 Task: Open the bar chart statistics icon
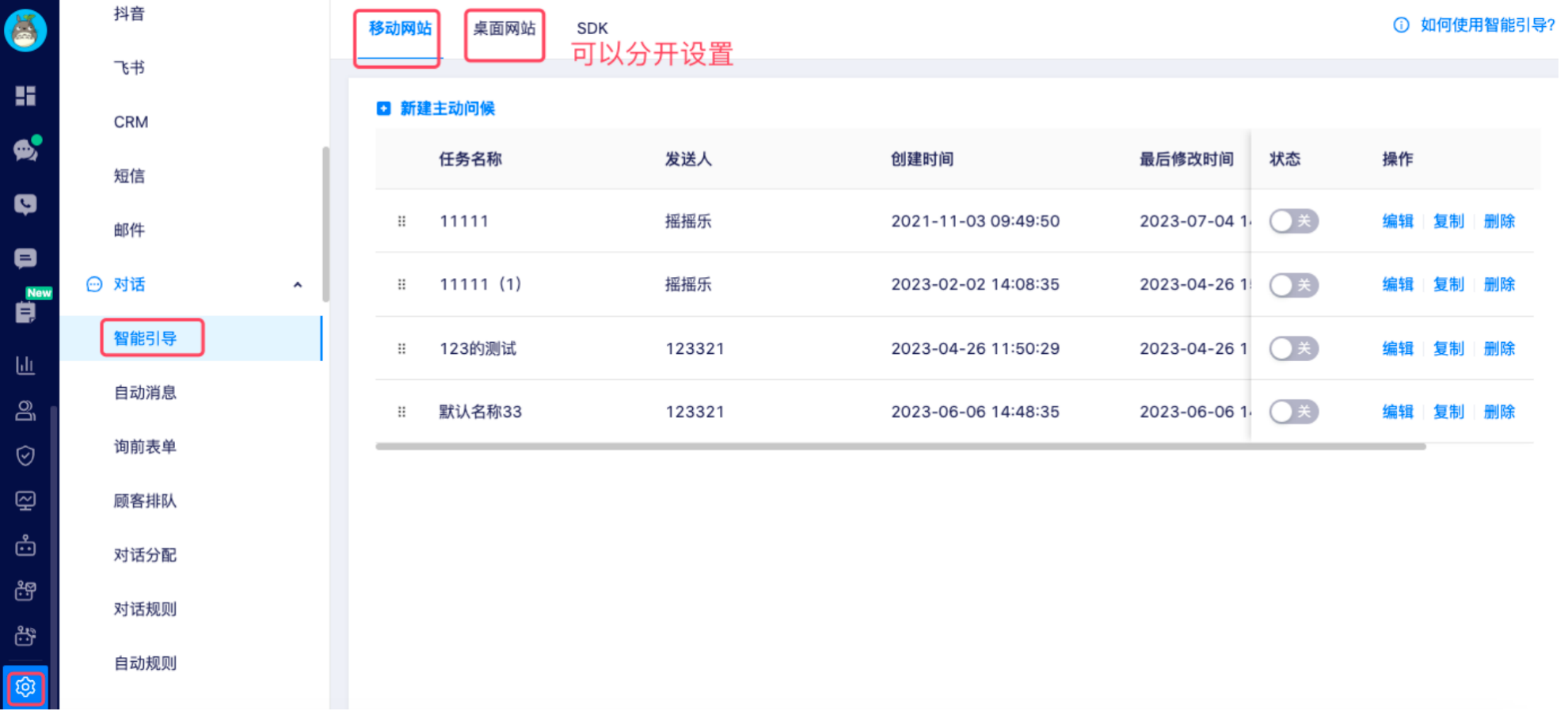pos(25,365)
